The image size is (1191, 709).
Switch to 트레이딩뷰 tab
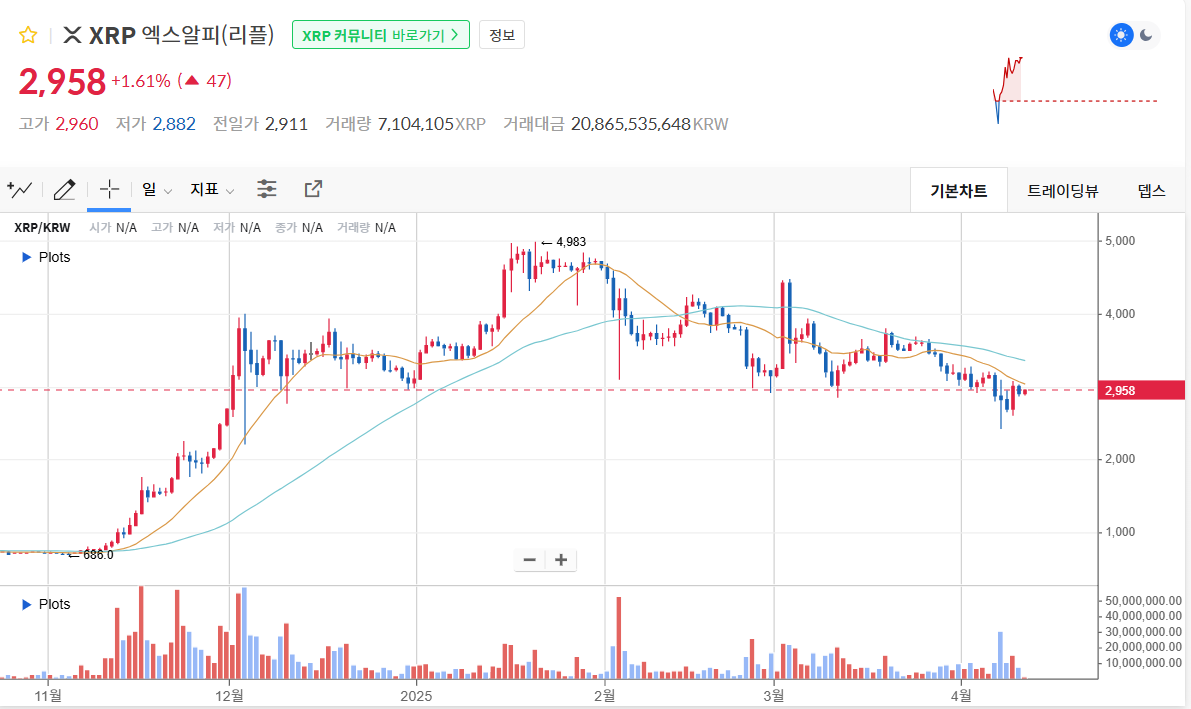(x=1063, y=191)
